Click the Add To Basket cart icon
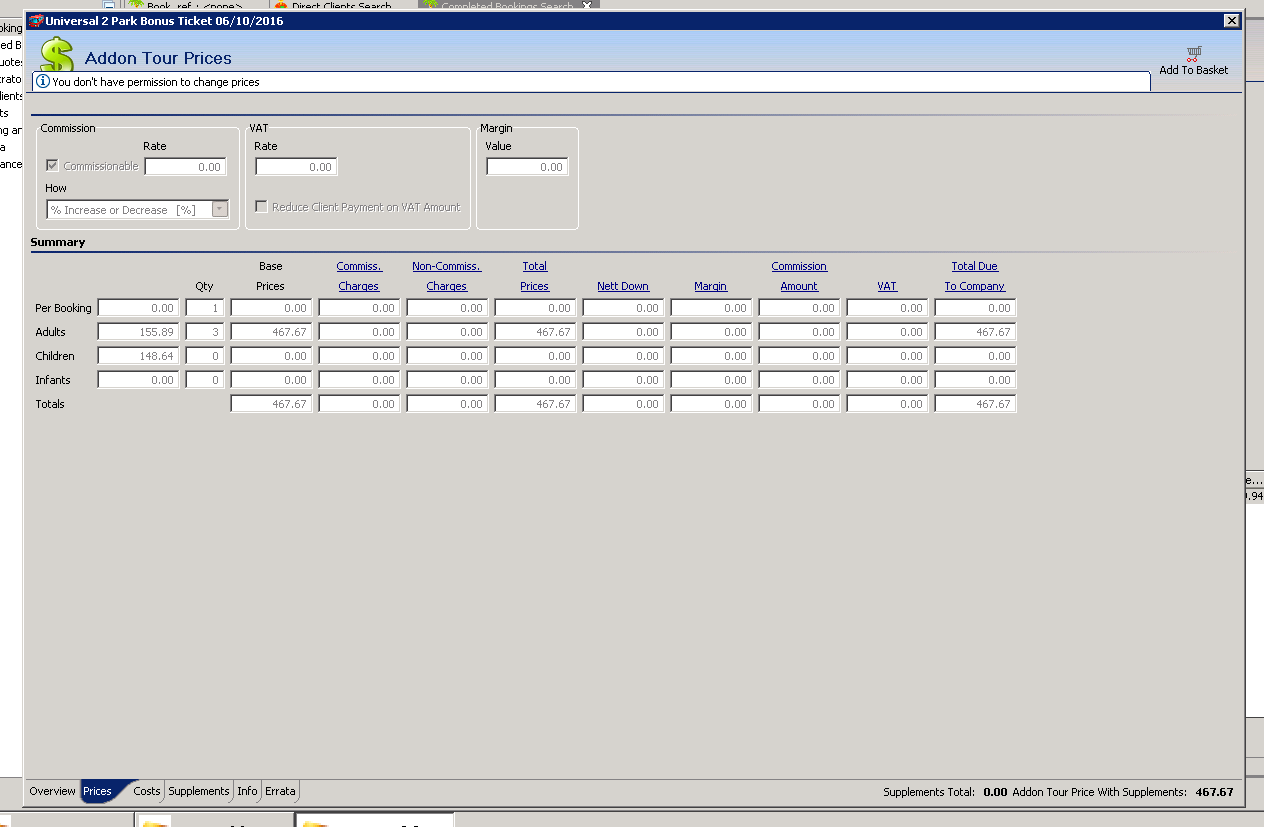This screenshot has height=827, width=1264. 1193,54
